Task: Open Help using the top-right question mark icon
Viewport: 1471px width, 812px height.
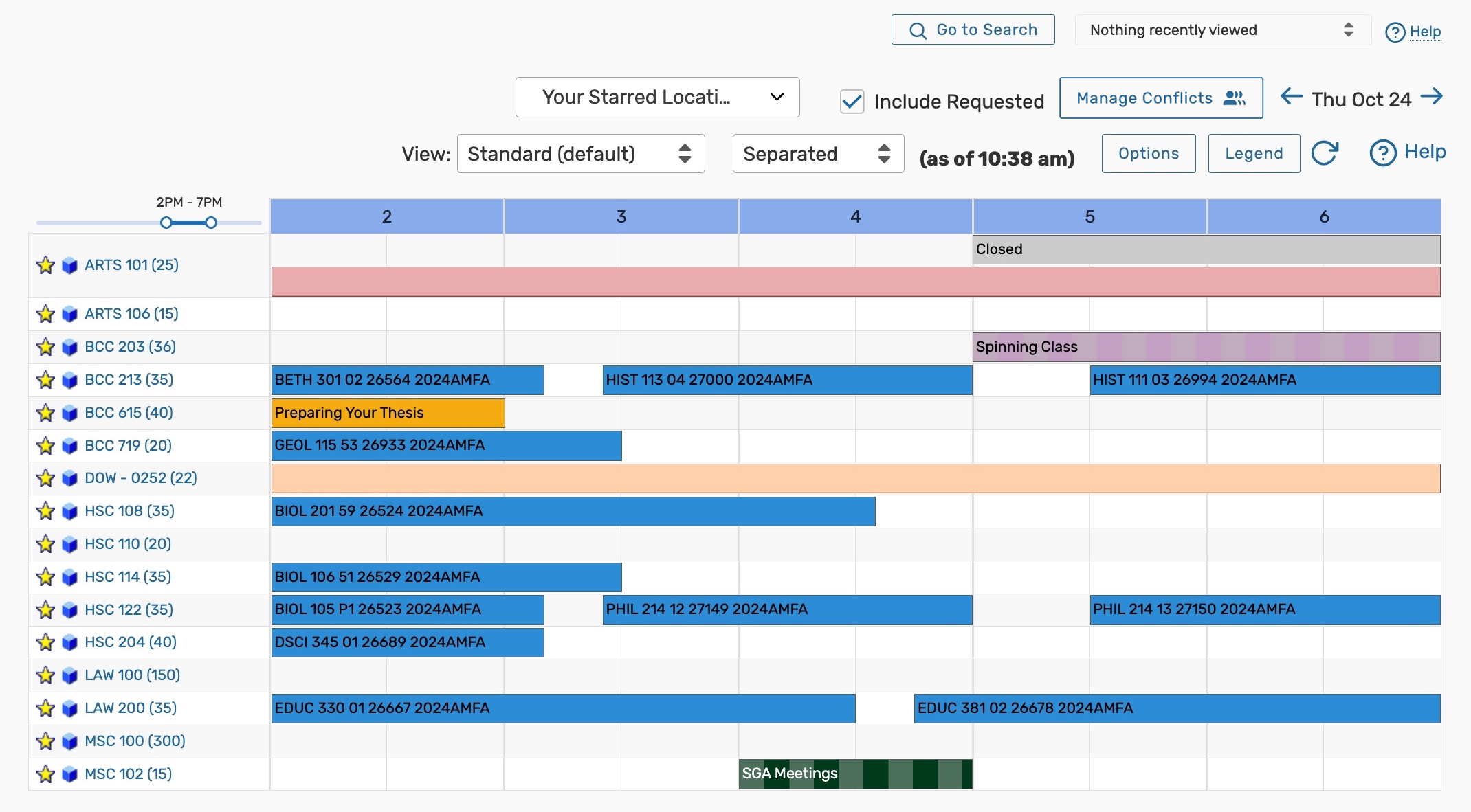Action: pos(1395,32)
